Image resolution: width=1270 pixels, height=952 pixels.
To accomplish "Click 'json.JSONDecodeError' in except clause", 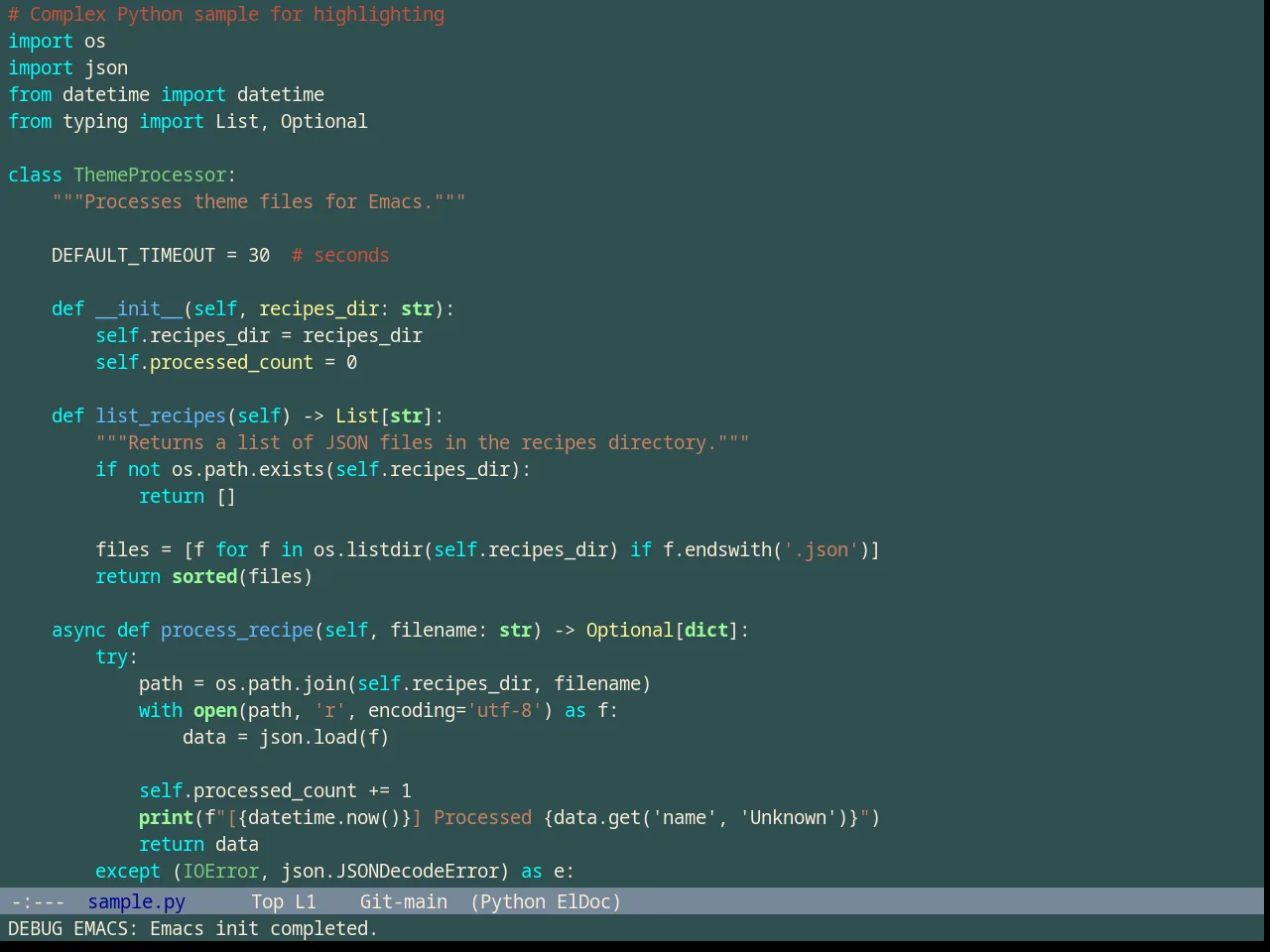I will click(390, 871).
